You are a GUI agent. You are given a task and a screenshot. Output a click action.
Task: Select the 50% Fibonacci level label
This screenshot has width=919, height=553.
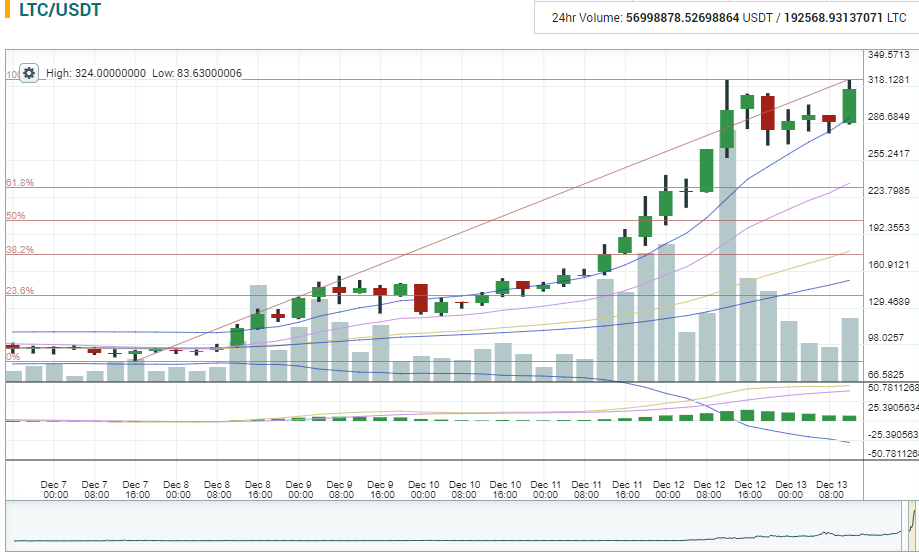pos(16,216)
